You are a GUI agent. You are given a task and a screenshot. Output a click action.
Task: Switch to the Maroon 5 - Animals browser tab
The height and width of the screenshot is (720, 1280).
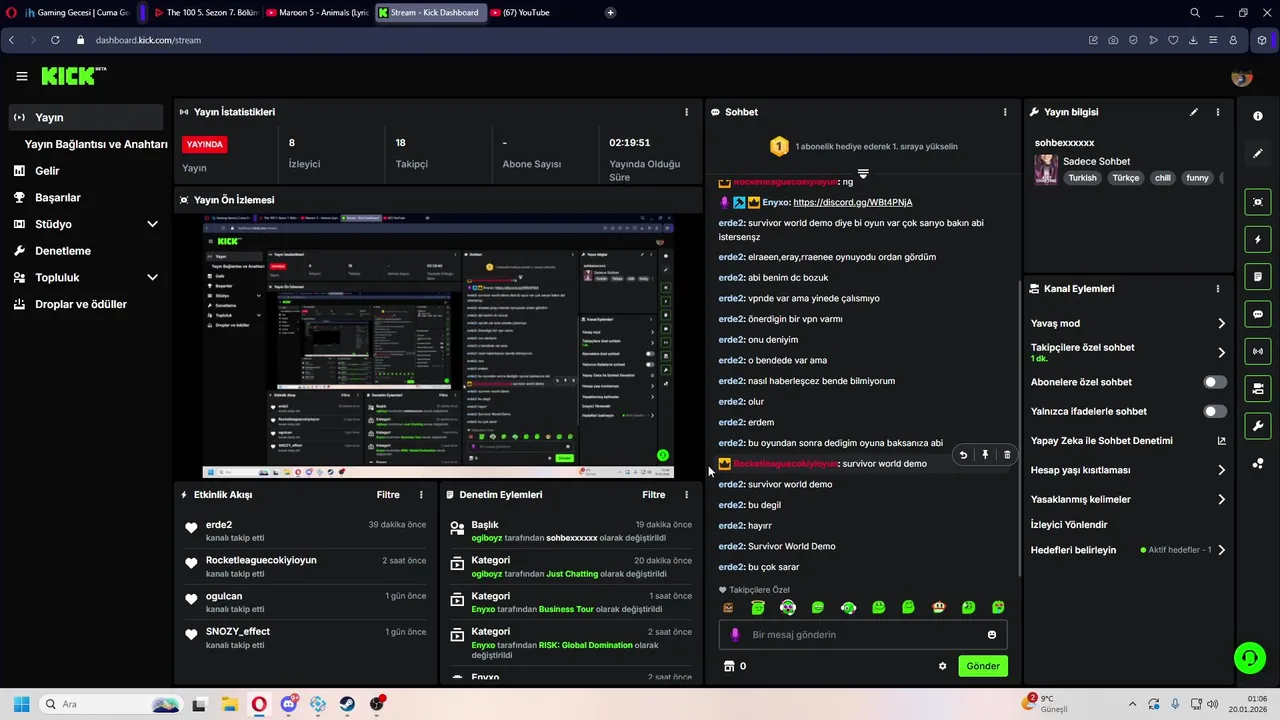point(318,13)
